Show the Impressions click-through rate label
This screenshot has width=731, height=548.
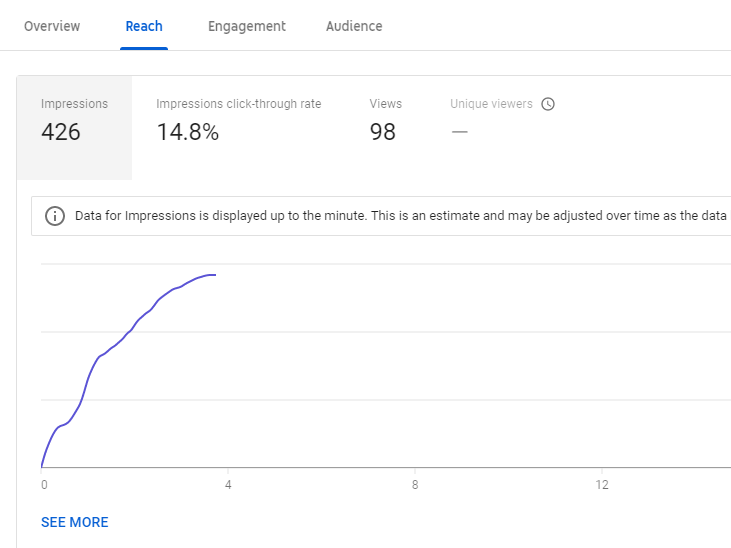[x=238, y=104]
